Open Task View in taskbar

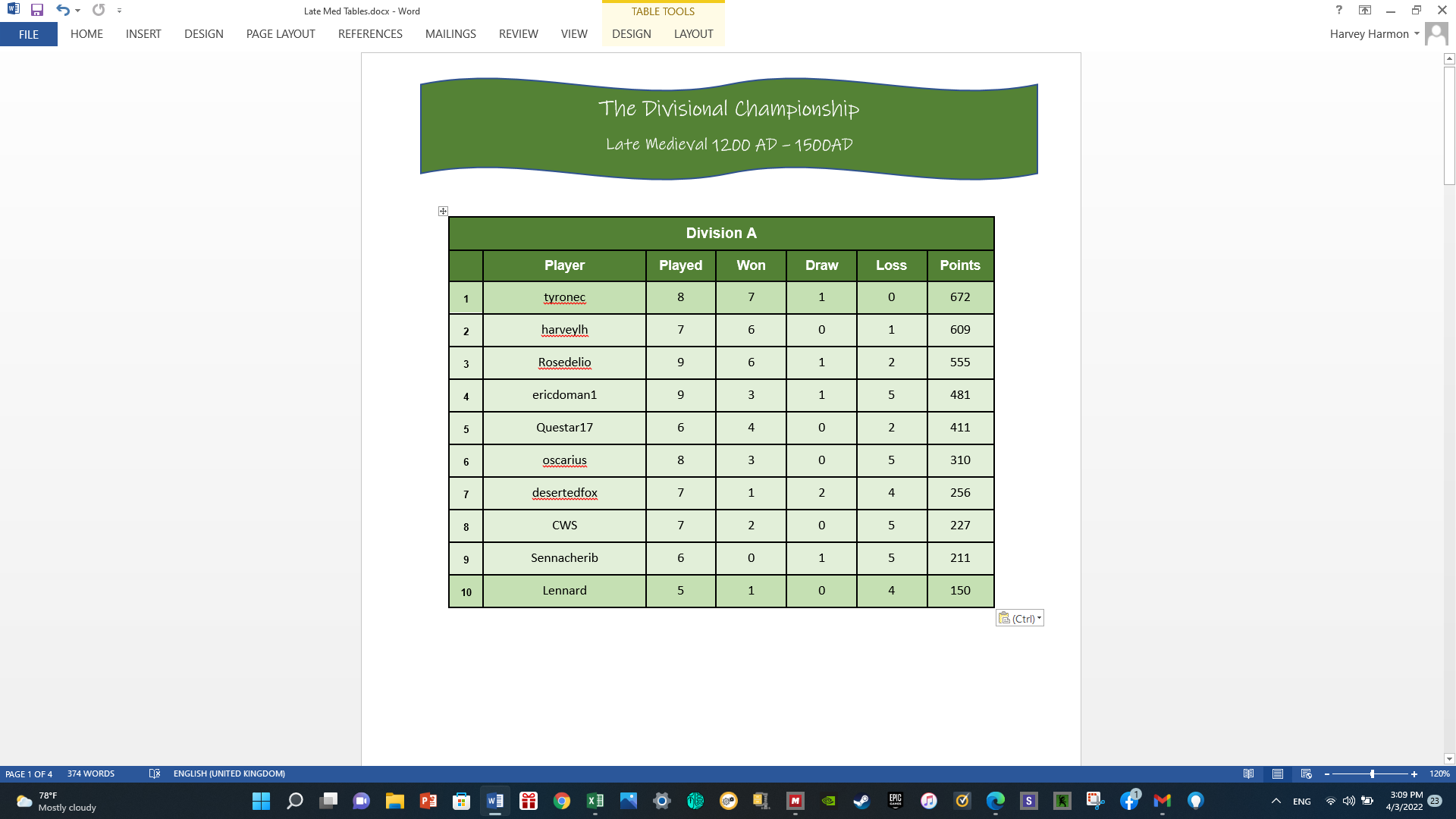(328, 801)
